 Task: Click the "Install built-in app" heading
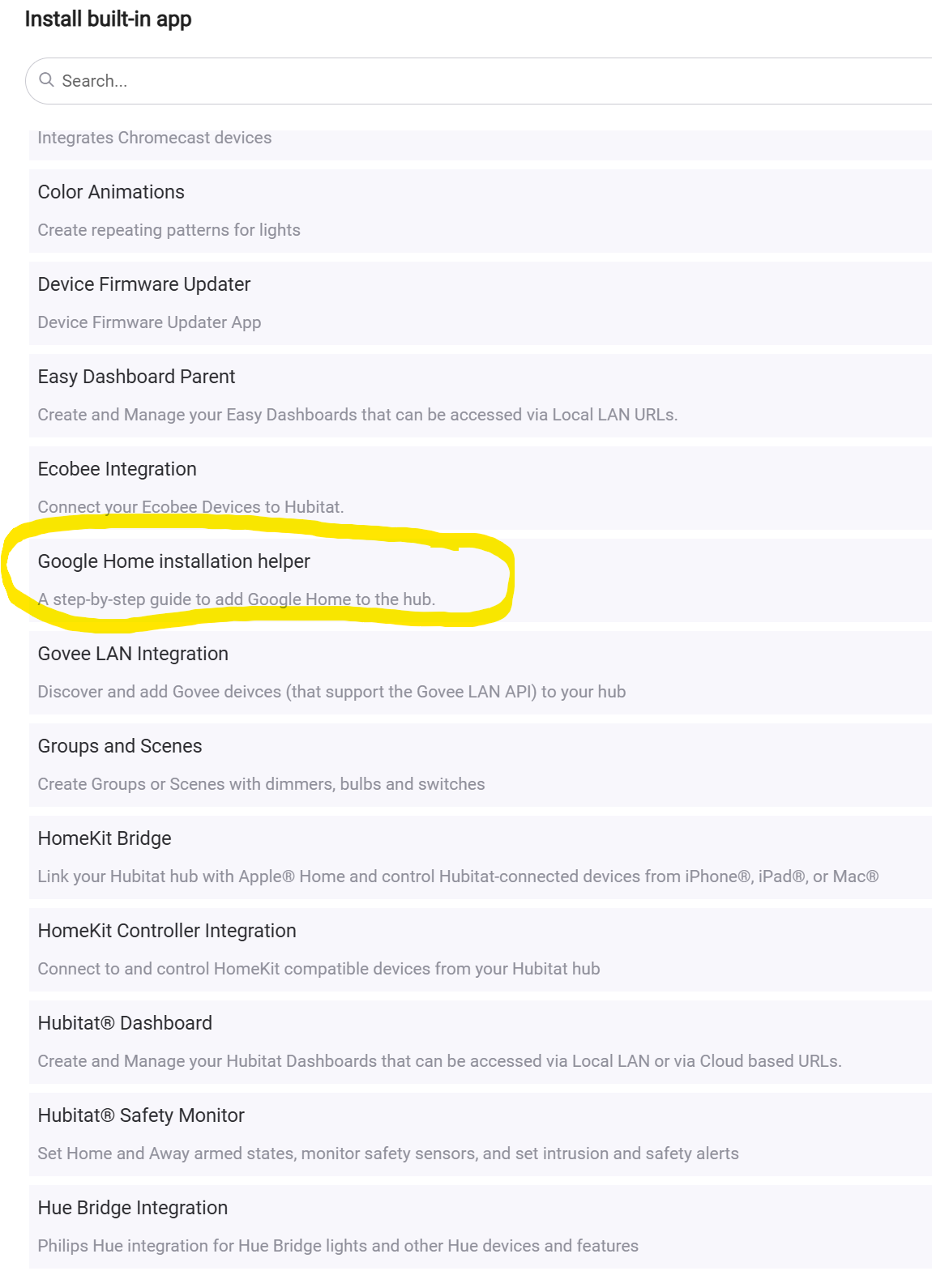[x=108, y=19]
